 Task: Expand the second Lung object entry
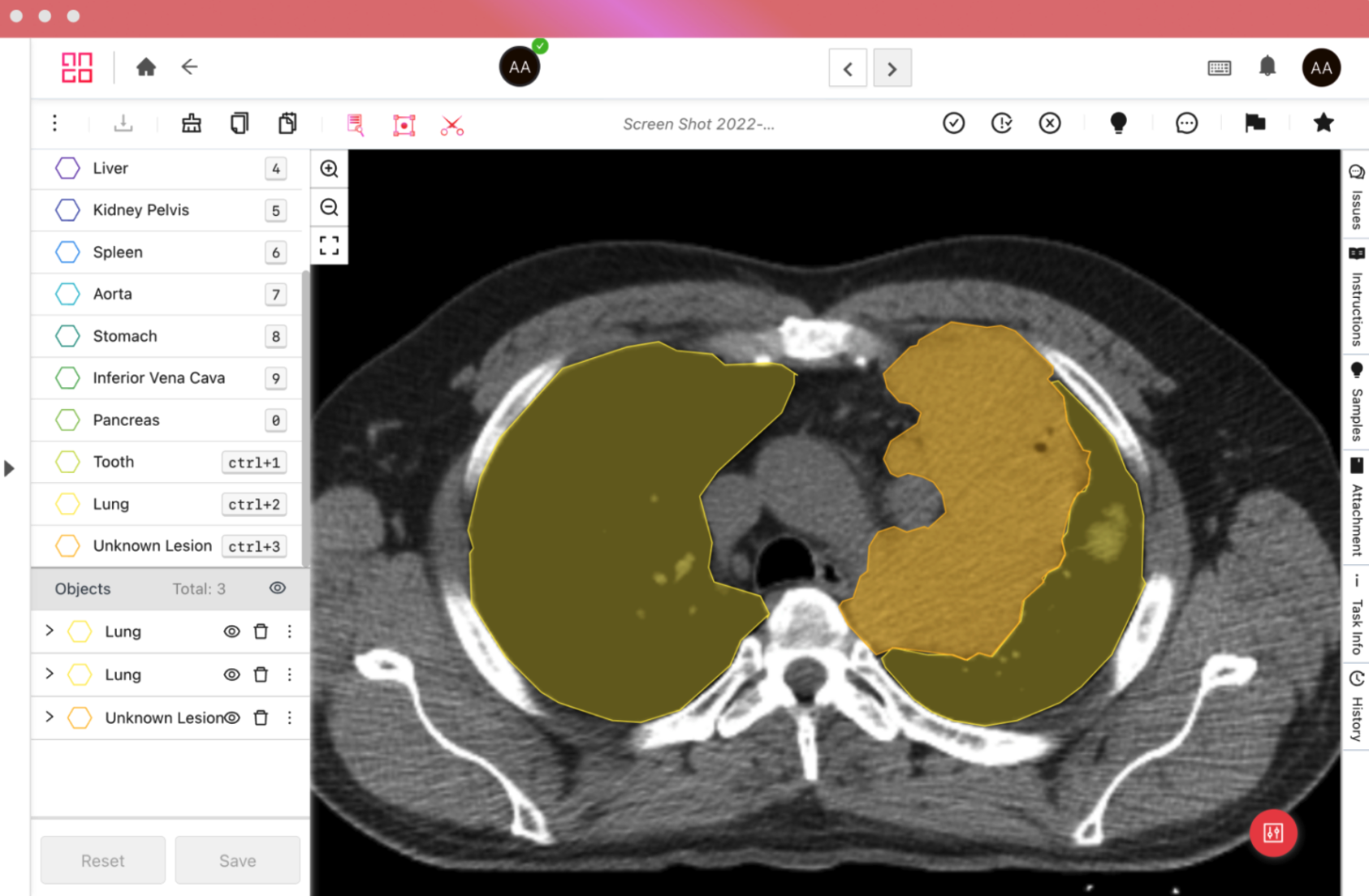tap(49, 674)
